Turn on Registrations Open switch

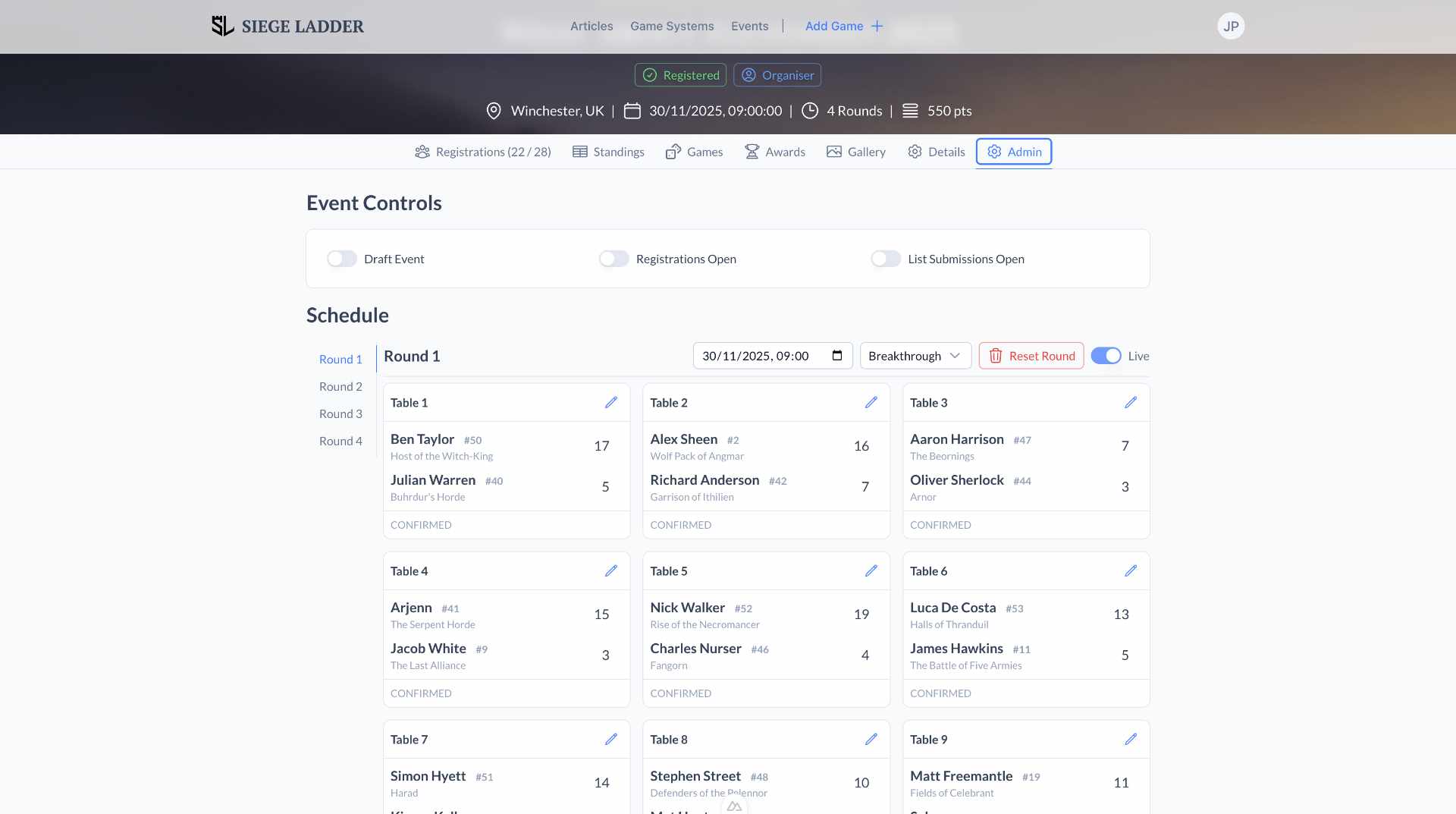coord(613,259)
